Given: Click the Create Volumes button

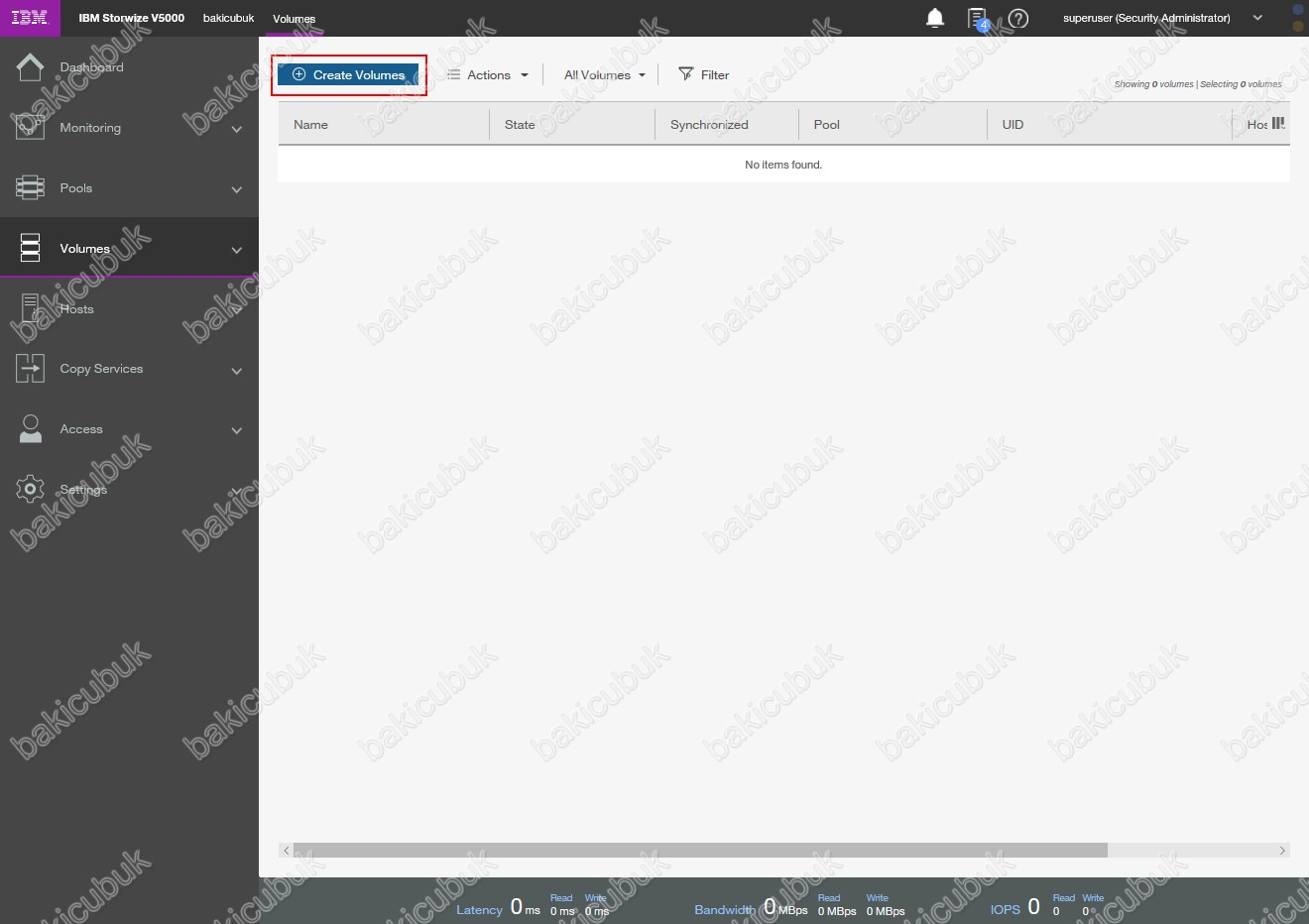Looking at the screenshot, I should [348, 75].
